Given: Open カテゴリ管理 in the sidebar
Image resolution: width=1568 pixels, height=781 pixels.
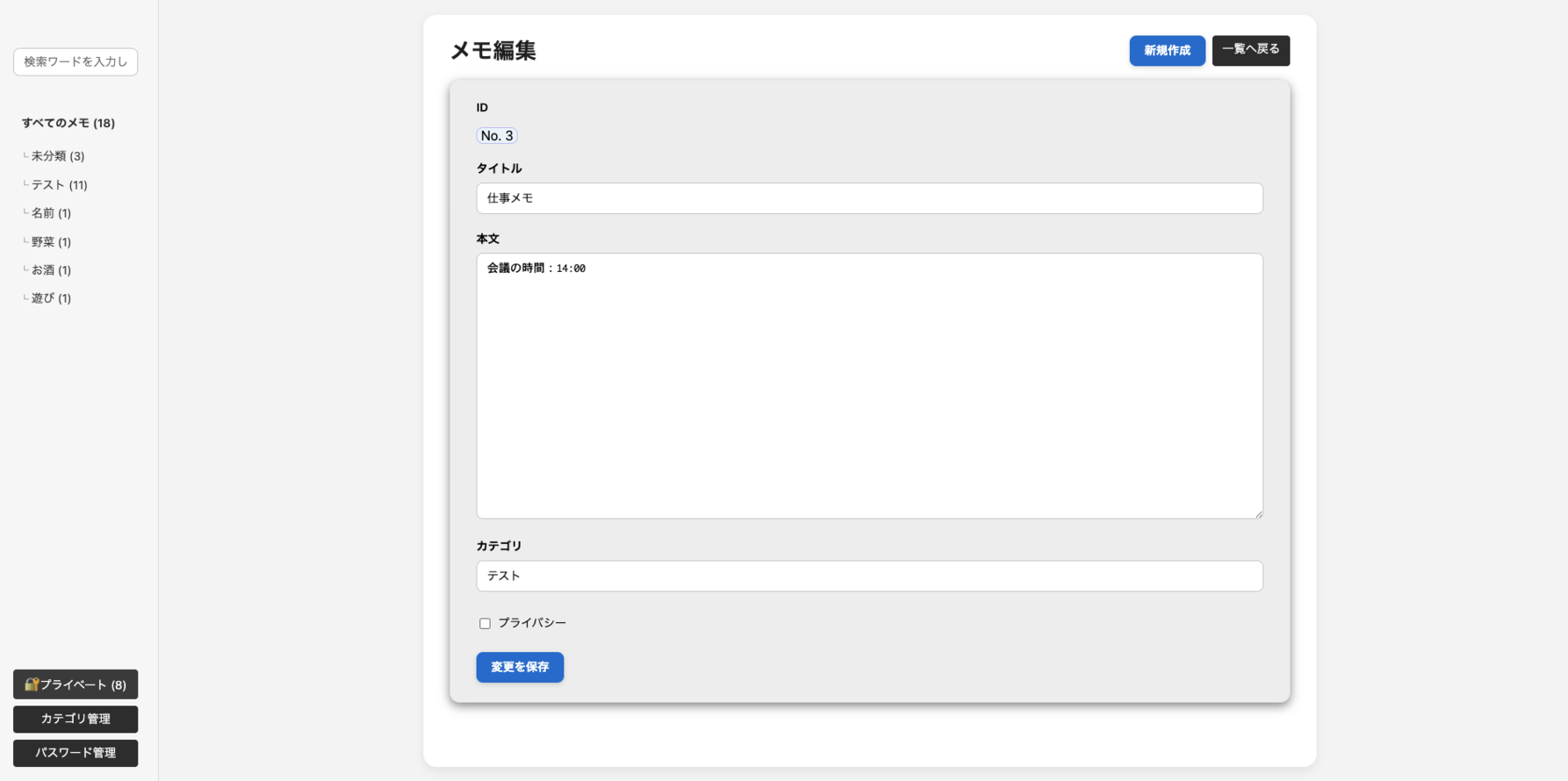Looking at the screenshot, I should (76, 719).
